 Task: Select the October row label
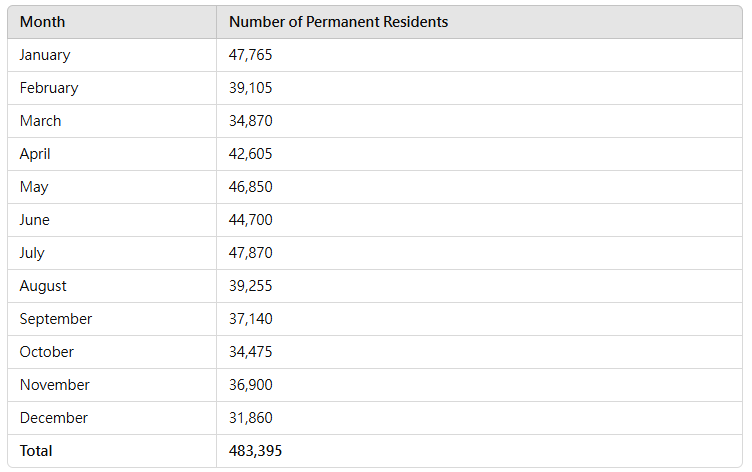47,352
